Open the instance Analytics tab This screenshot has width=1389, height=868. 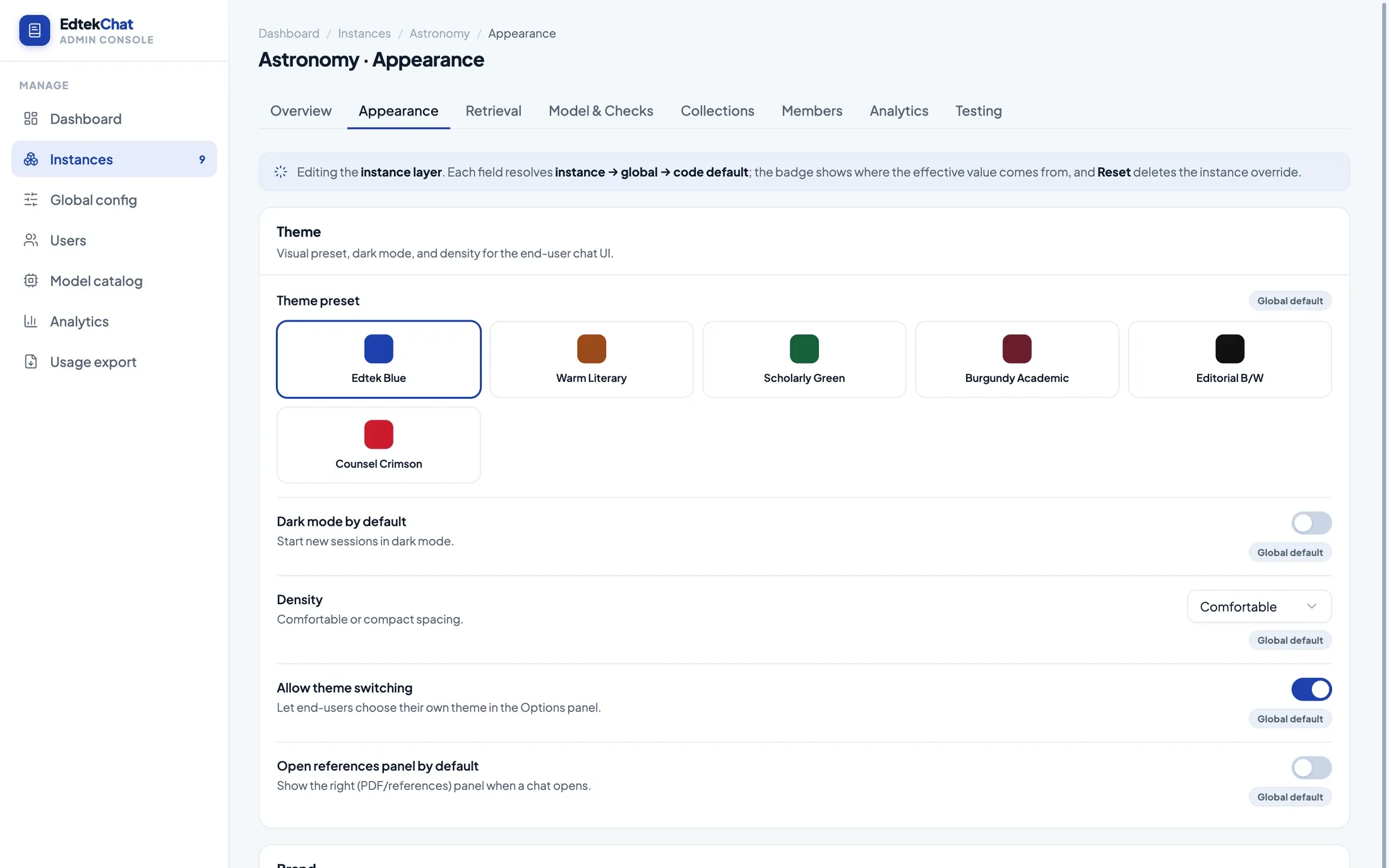pyautogui.click(x=898, y=110)
